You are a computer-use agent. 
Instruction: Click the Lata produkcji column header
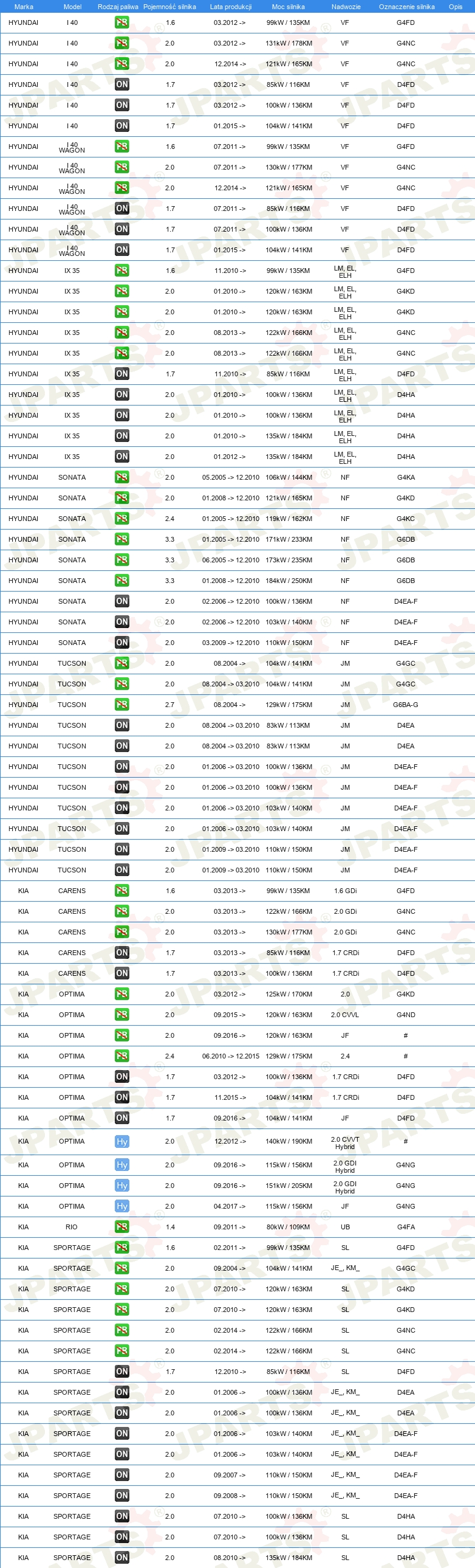coord(230,7)
